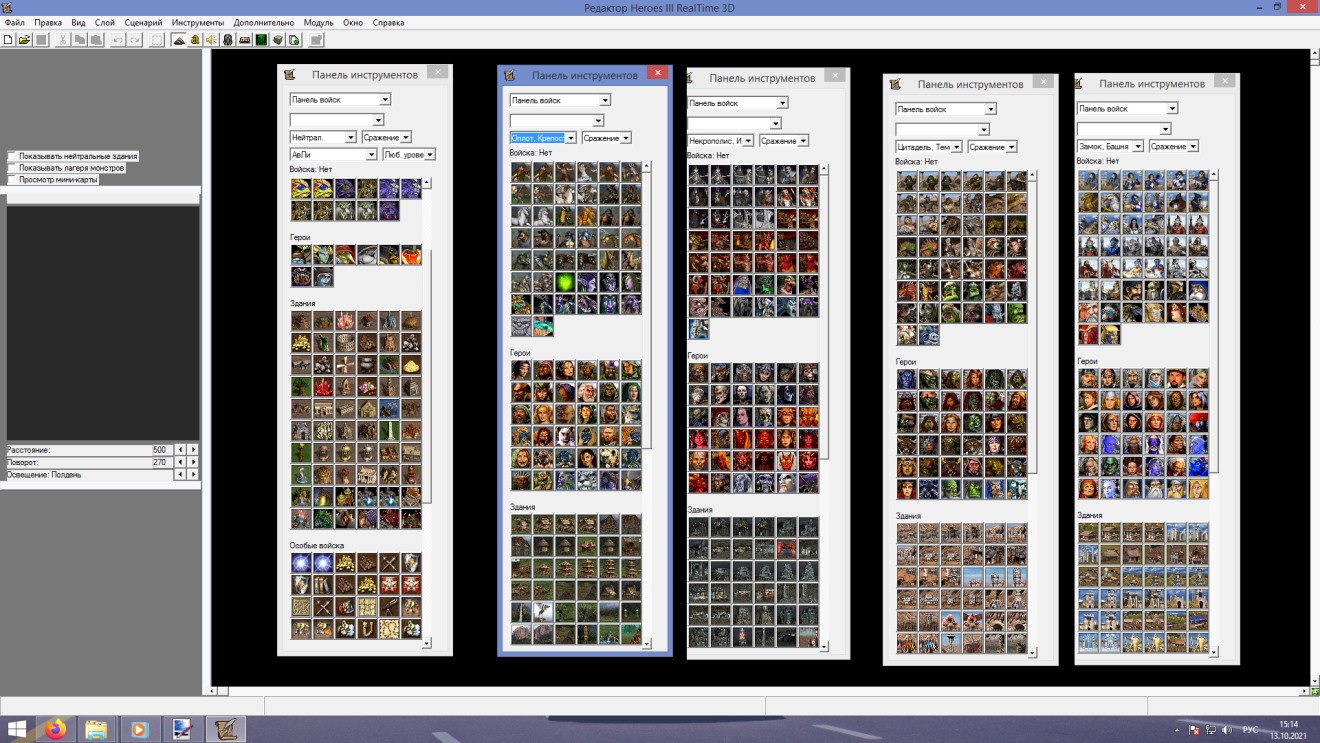Click the 'РУС' language indicator in tray
Image resolution: width=1320 pixels, height=743 pixels.
coord(1250,730)
